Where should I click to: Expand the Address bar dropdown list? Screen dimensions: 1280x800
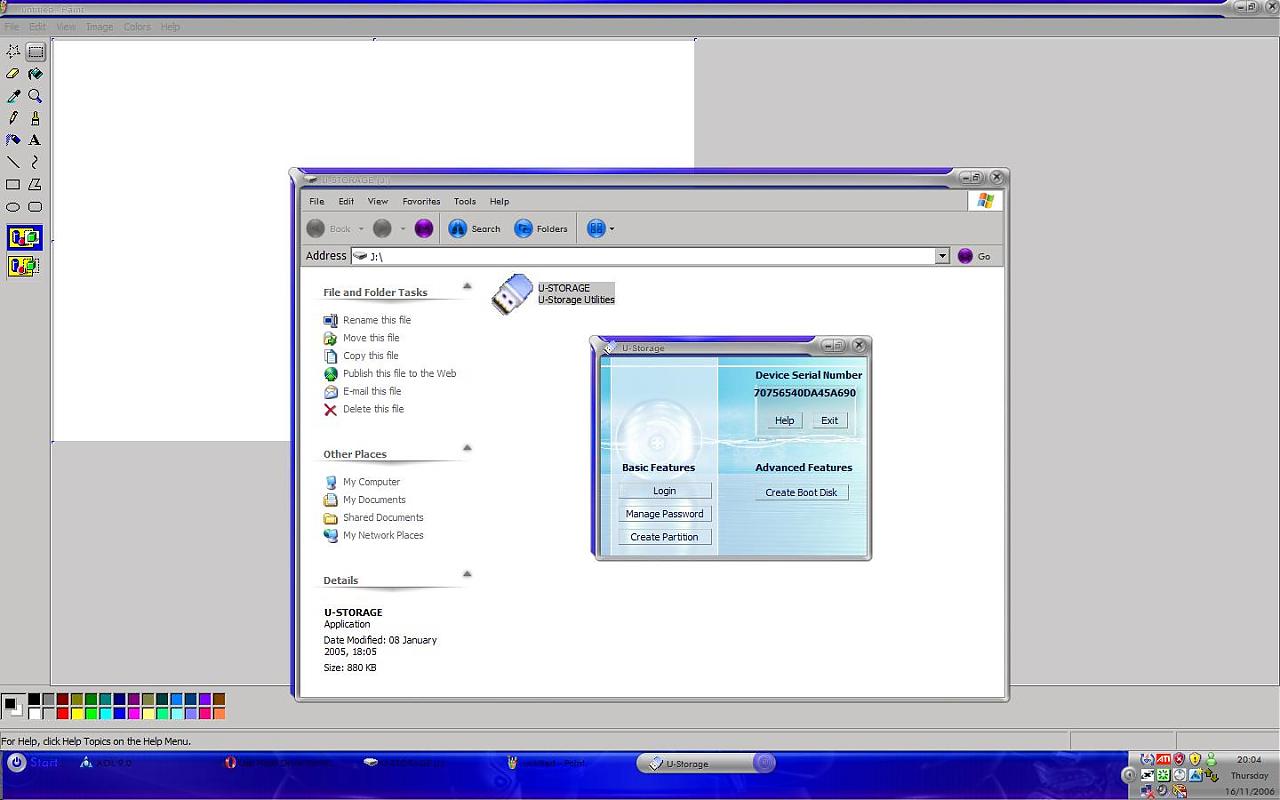(941, 256)
